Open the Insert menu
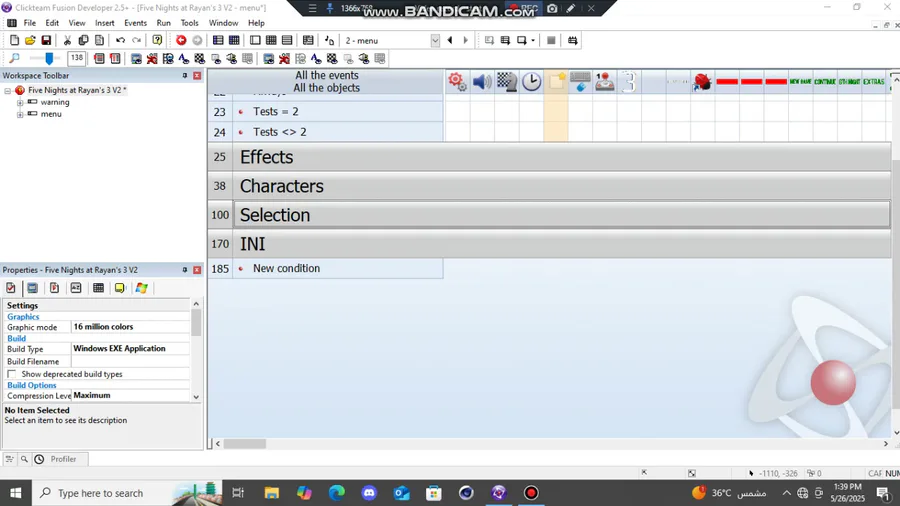The height and width of the screenshot is (506, 900). [x=104, y=23]
